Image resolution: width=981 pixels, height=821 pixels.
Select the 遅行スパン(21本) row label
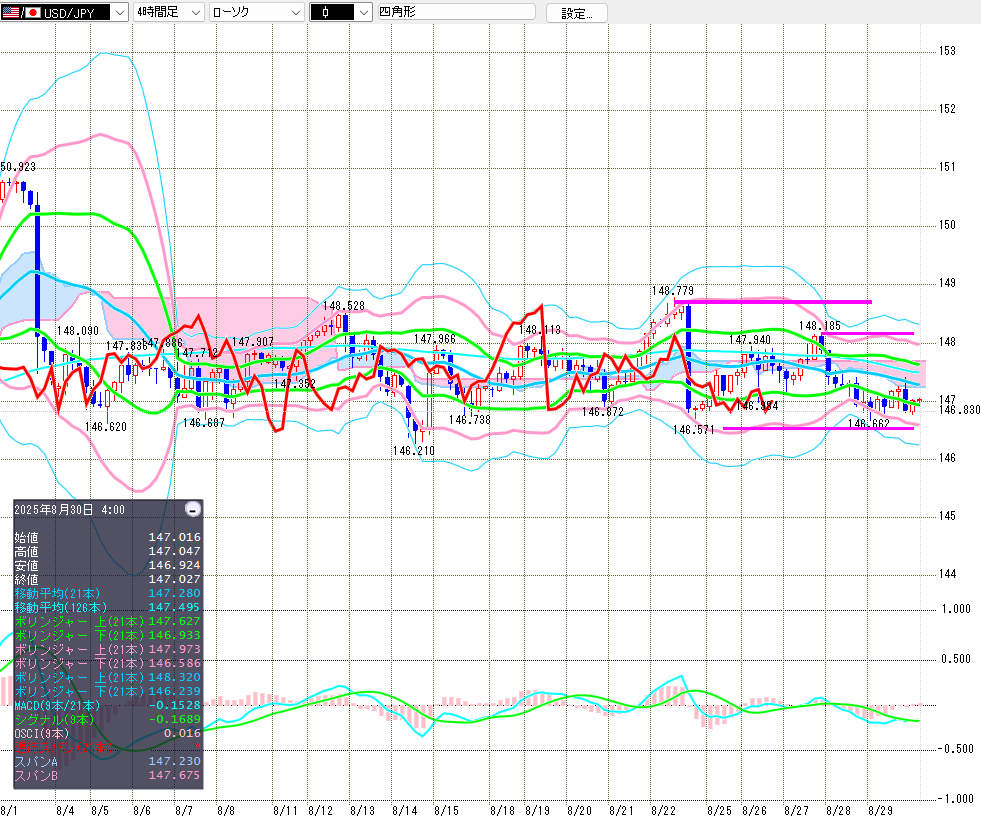click(63, 747)
